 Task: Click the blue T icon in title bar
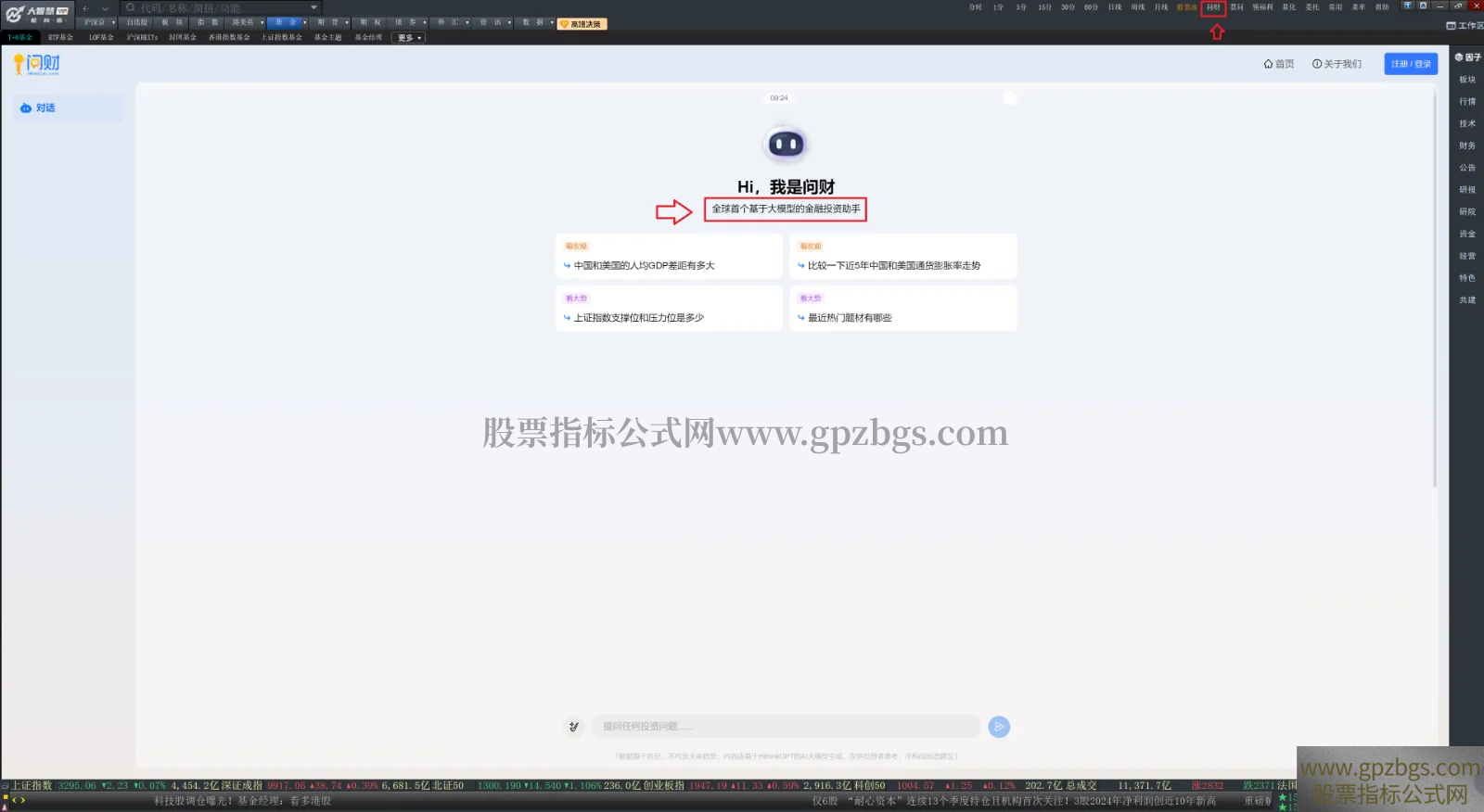tap(1407, 6)
